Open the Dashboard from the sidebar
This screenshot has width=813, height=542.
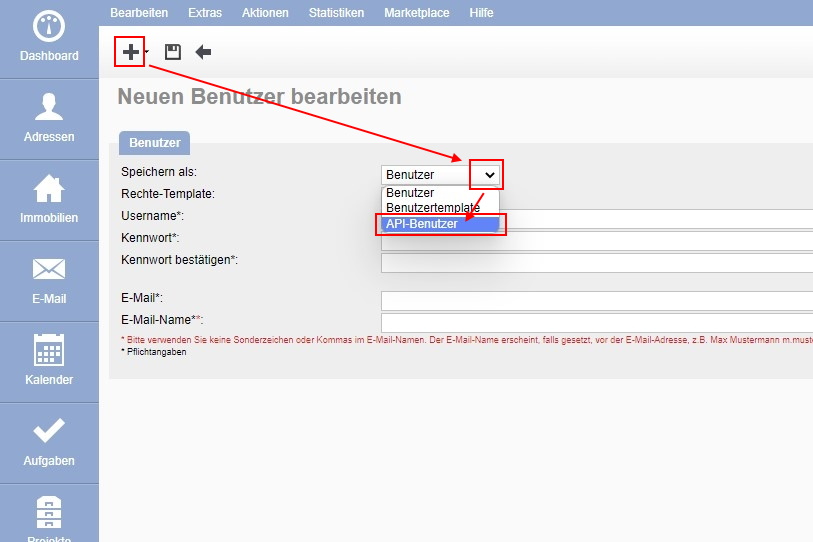click(49, 39)
